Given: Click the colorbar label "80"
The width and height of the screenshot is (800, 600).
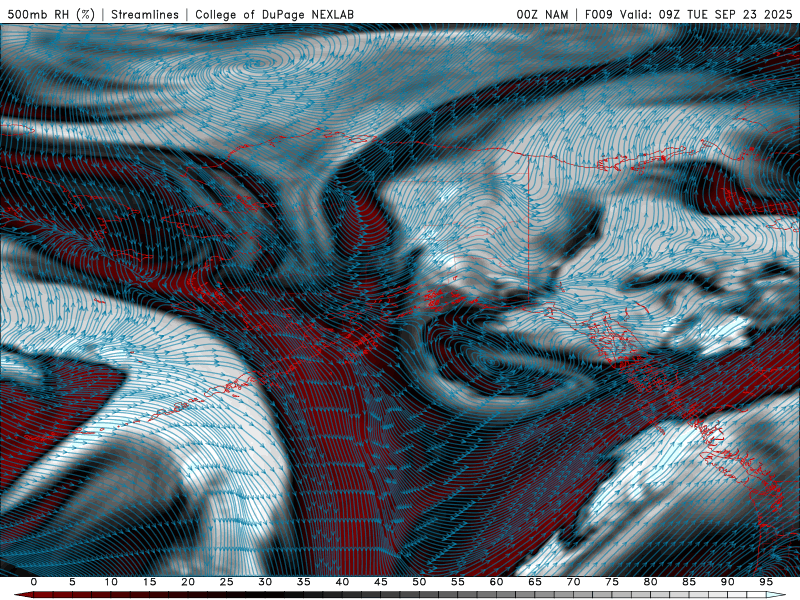Looking at the screenshot, I should [651, 582].
